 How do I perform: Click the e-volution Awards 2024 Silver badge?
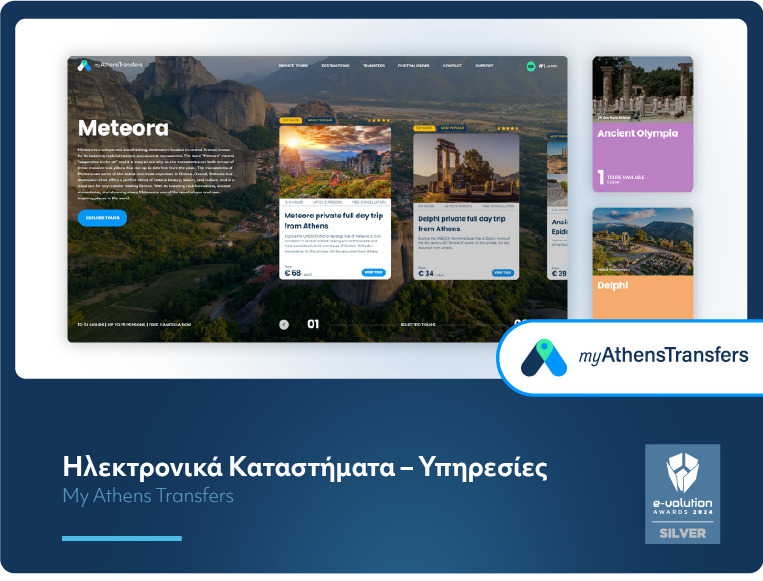coord(682,494)
